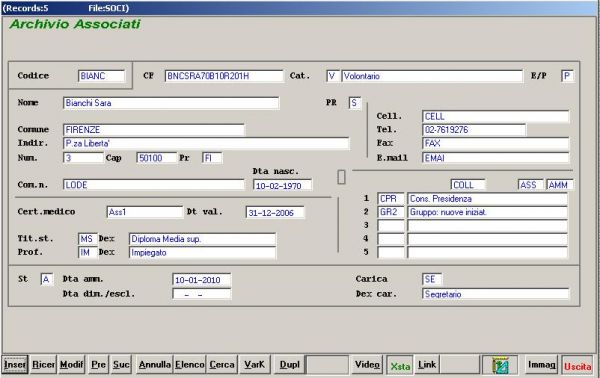The image size is (600, 378).
Task: Click the Comune field FIRENZE
Action: 154,130
